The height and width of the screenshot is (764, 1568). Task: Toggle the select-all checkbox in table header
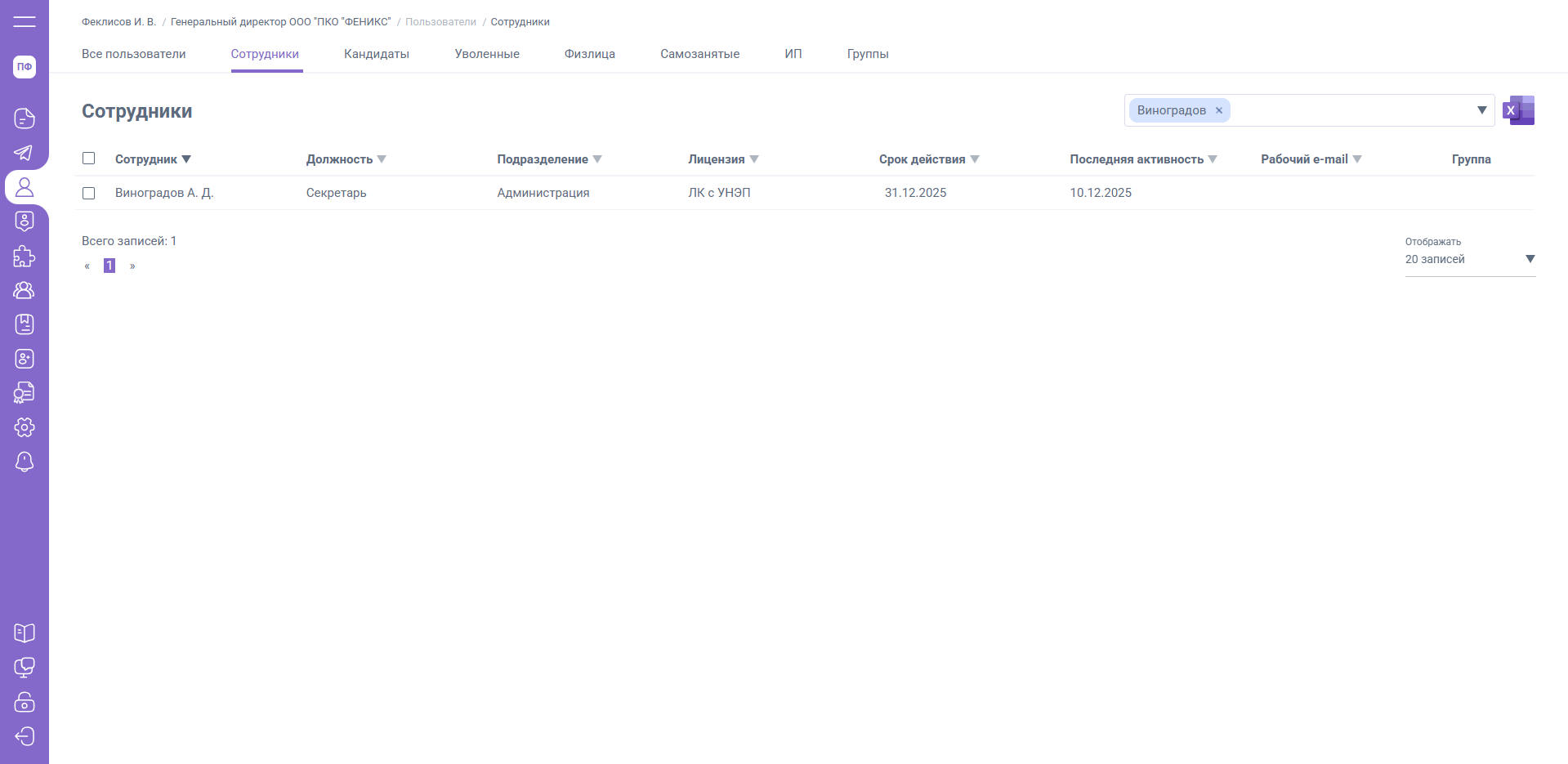click(x=89, y=159)
